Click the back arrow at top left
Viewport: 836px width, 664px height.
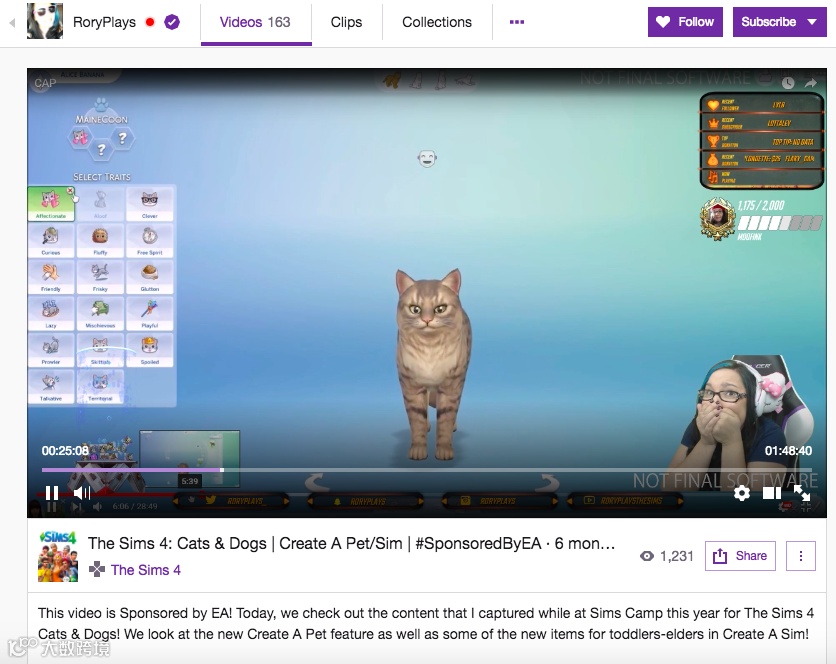10,21
